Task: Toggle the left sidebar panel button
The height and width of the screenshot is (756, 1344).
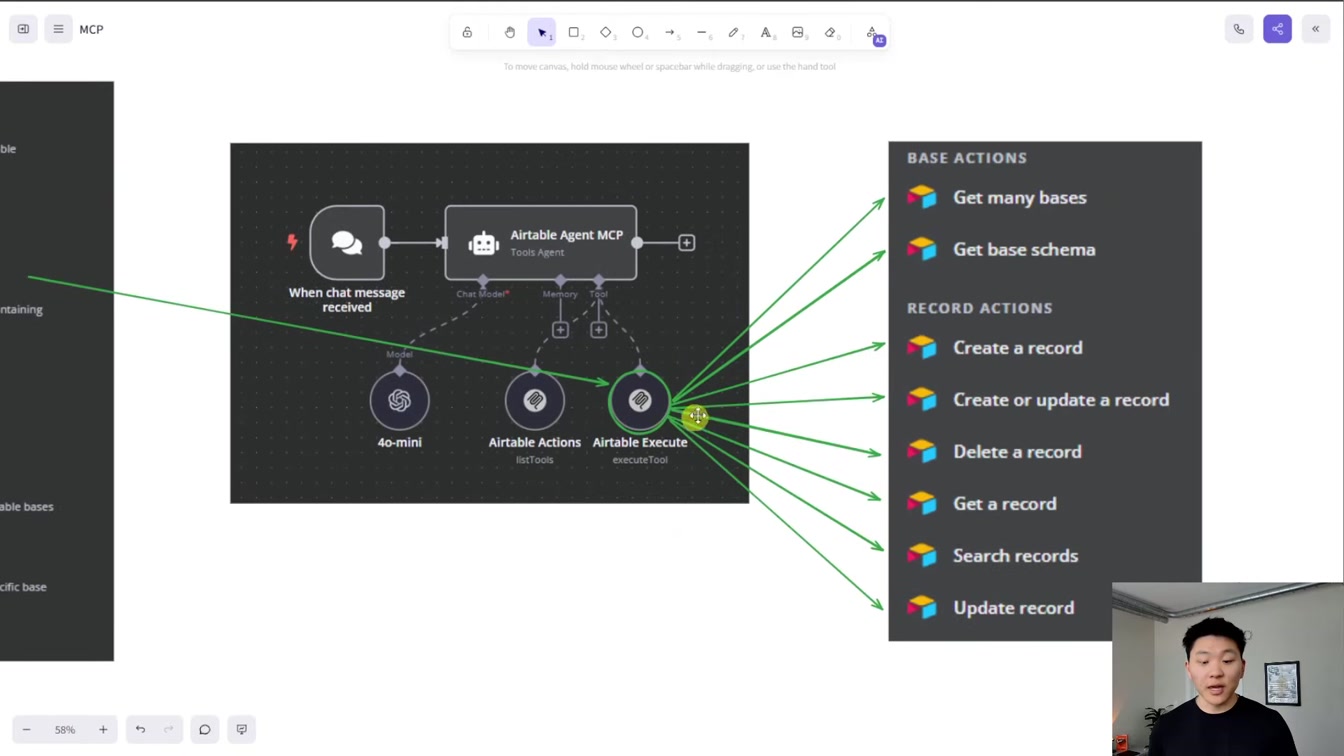Action: 23,29
